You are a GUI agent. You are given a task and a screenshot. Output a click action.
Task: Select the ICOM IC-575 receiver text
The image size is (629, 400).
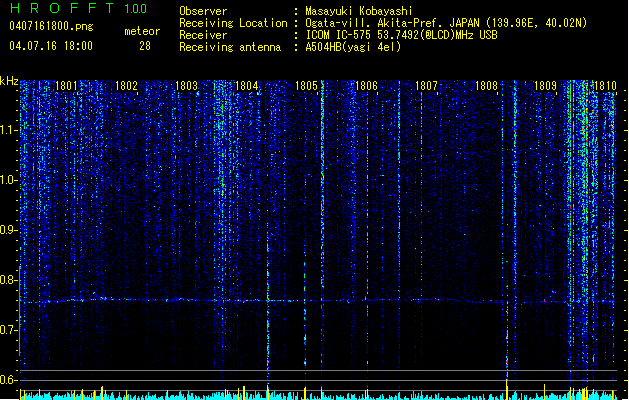[401, 35]
